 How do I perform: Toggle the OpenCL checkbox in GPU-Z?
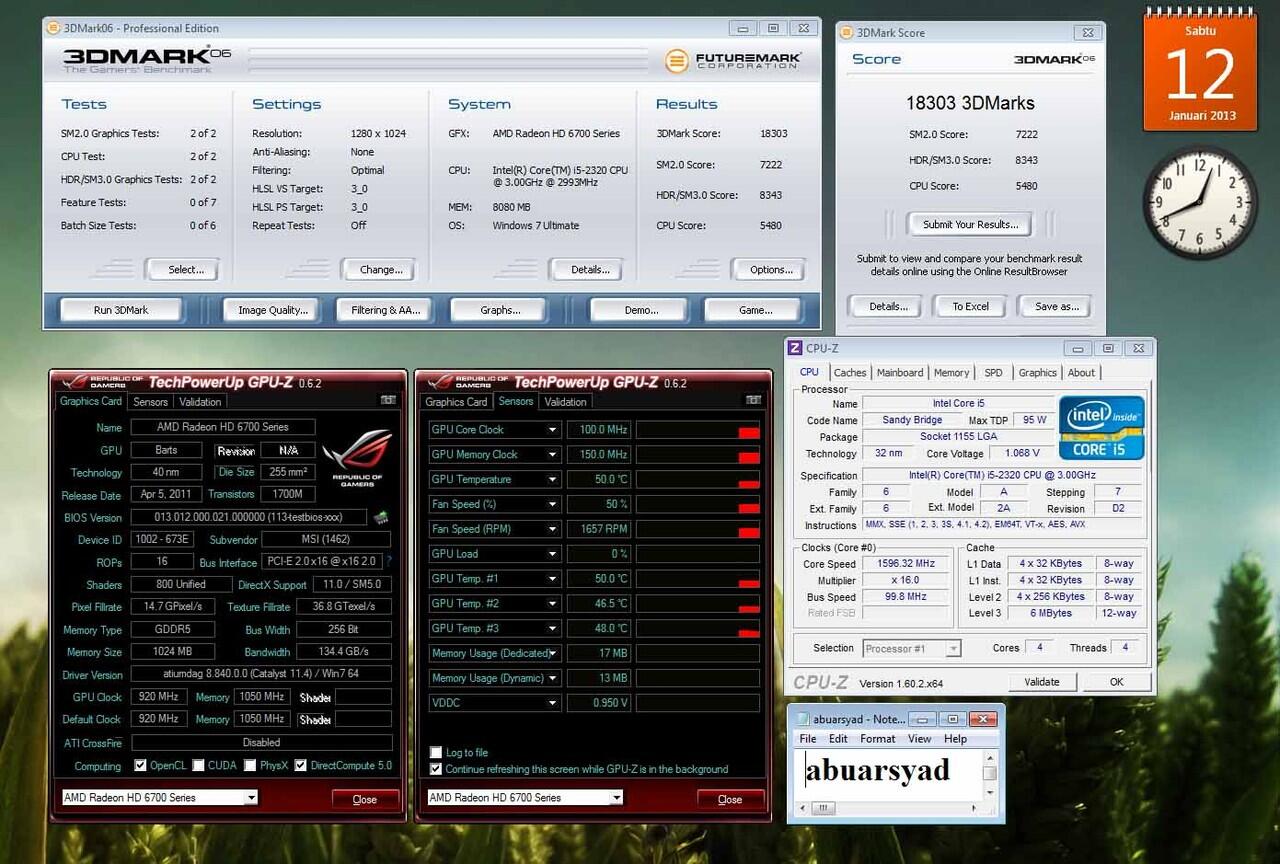point(140,766)
